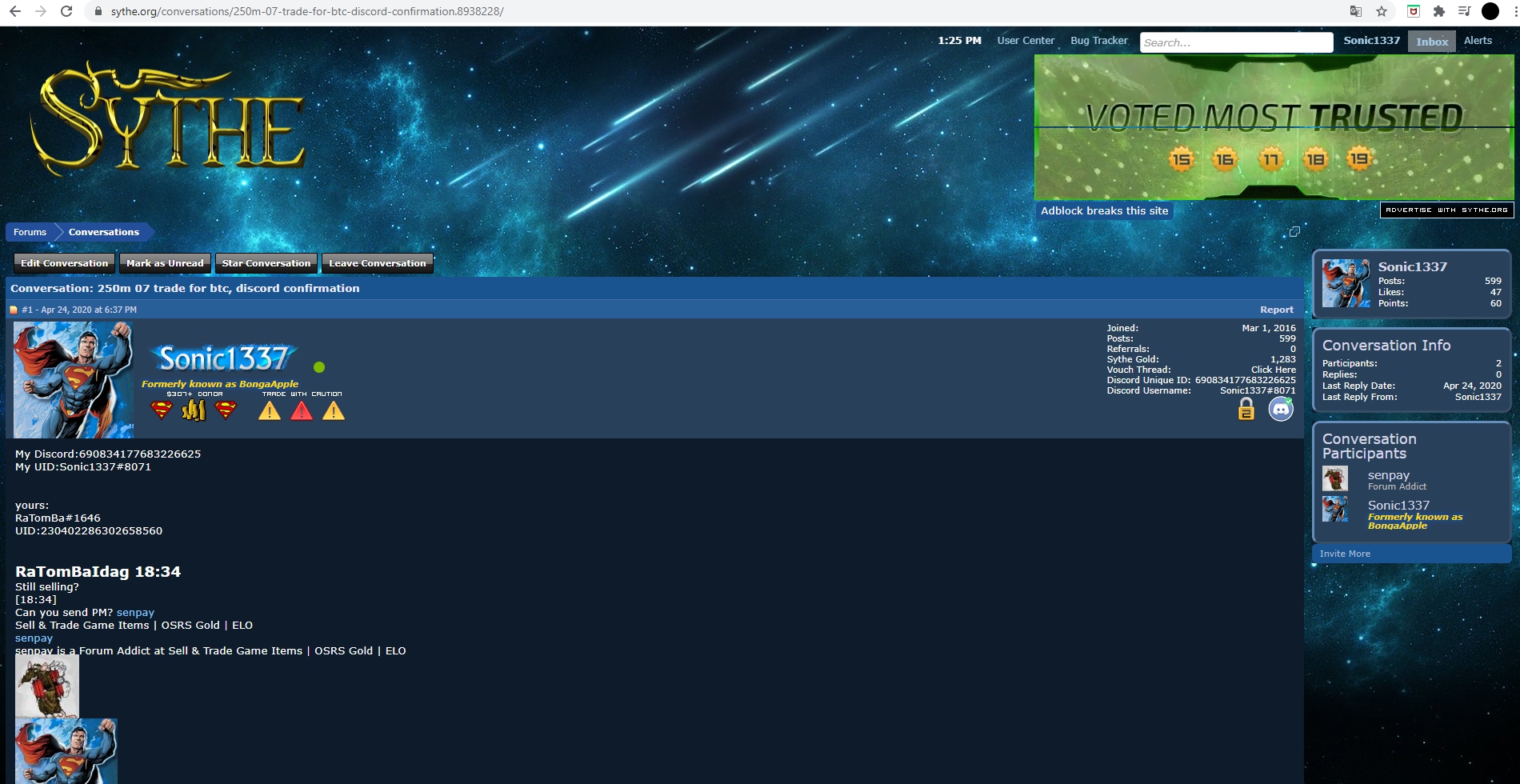Open Sonic1337's avatar in the sidebar profile card
Image resolution: width=1520 pixels, height=784 pixels.
1346,283
